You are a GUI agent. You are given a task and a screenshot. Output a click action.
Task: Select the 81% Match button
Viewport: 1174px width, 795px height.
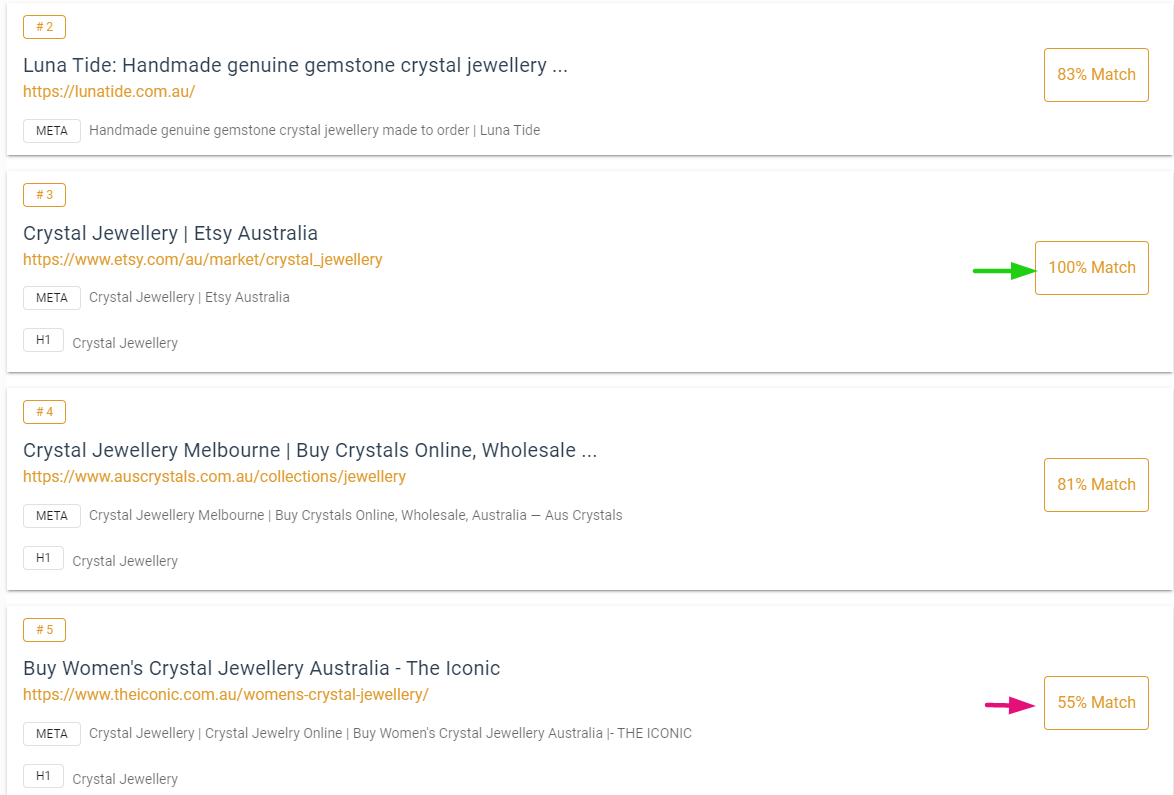click(1096, 484)
